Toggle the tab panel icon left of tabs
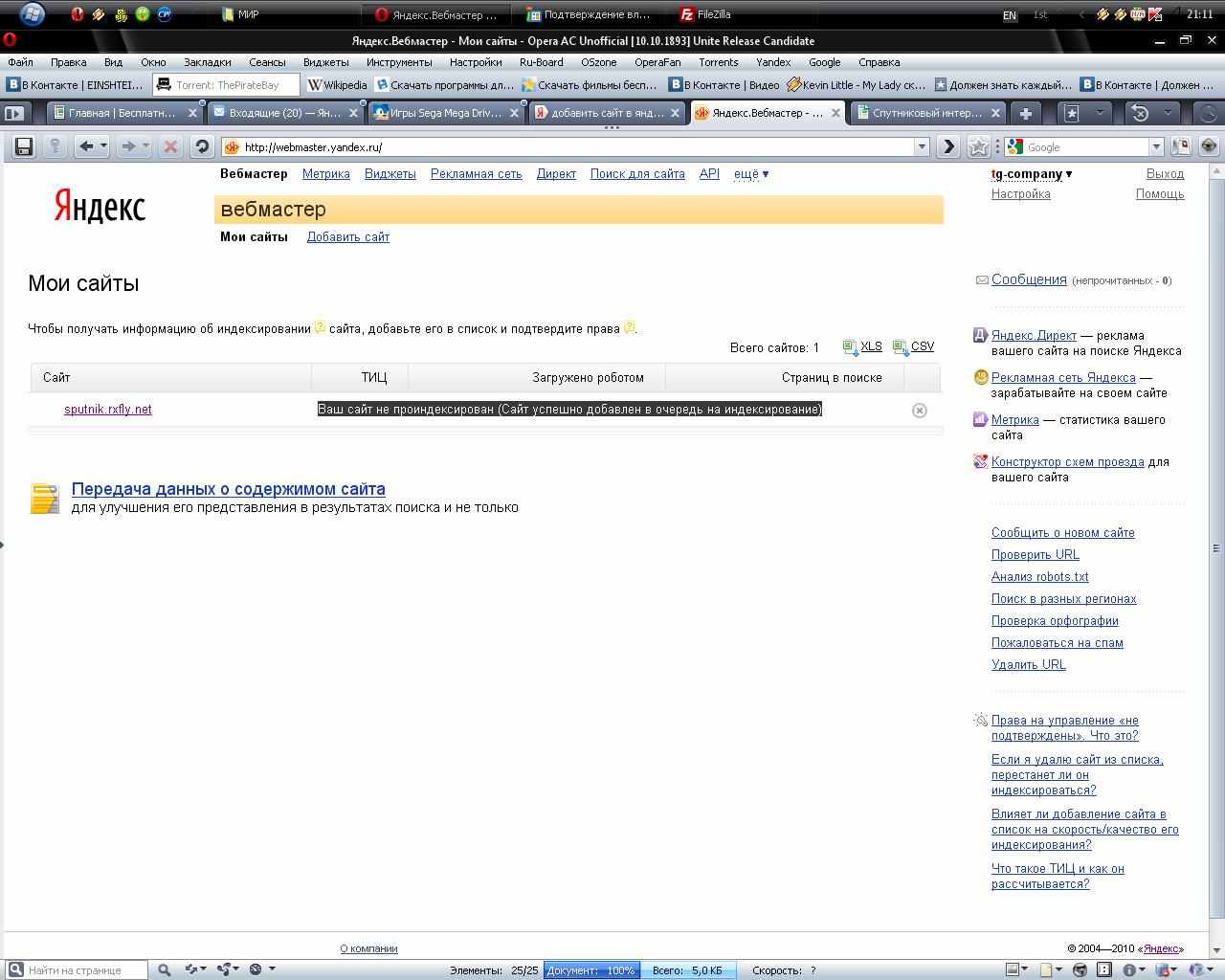 tap(14, 113)
